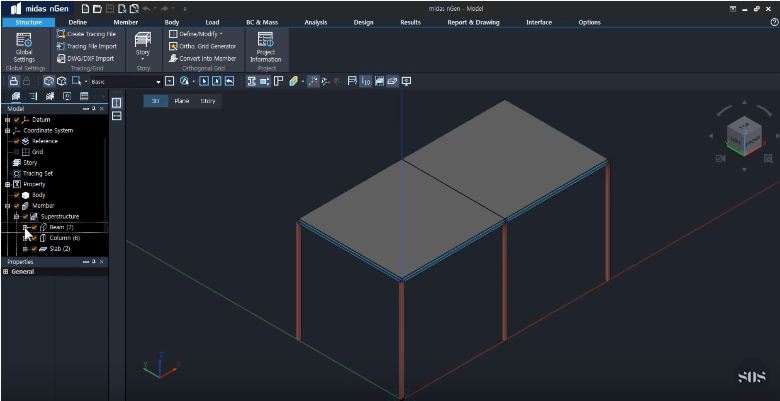The height and width of the screenshot is (401, 780).
Task: Expand the Coordinate System node
Action: [7, 130]
